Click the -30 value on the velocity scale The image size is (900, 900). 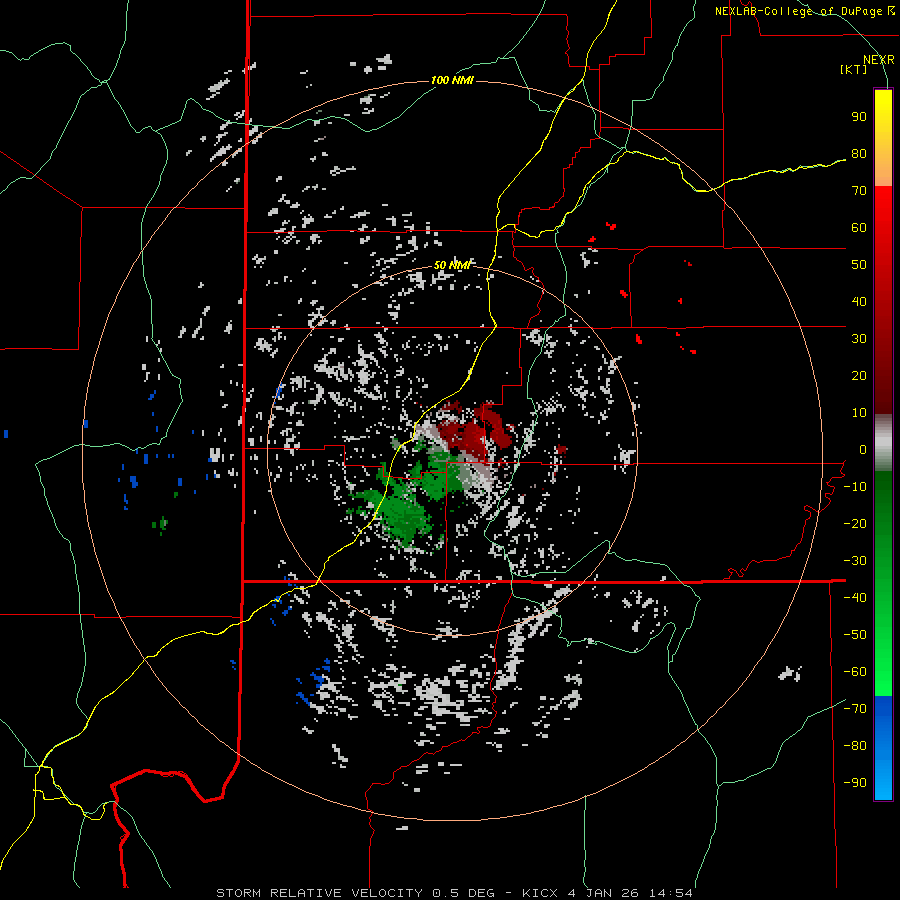click(x=855, y=561)
